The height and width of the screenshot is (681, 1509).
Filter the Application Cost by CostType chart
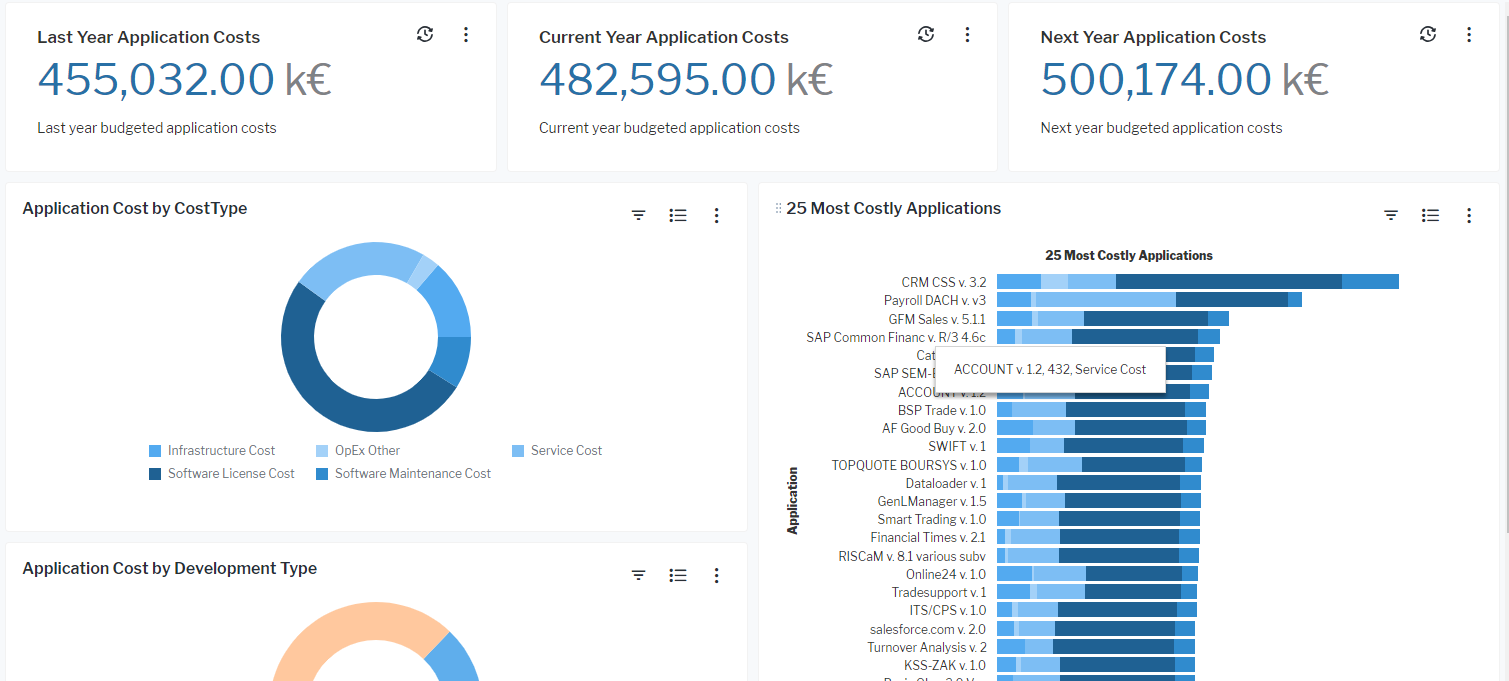(x=639, y=215)
